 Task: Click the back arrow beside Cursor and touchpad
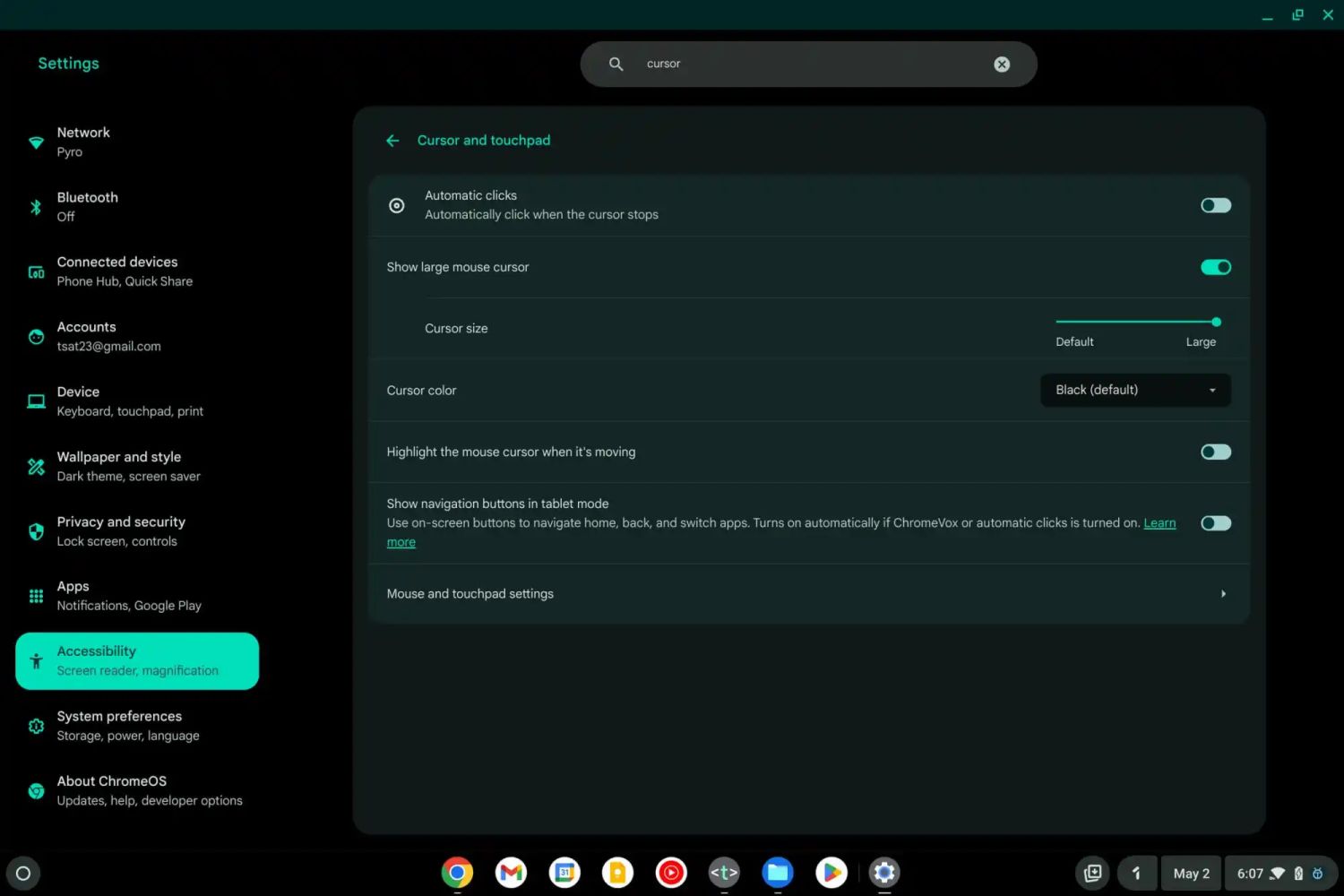(392, 141)
